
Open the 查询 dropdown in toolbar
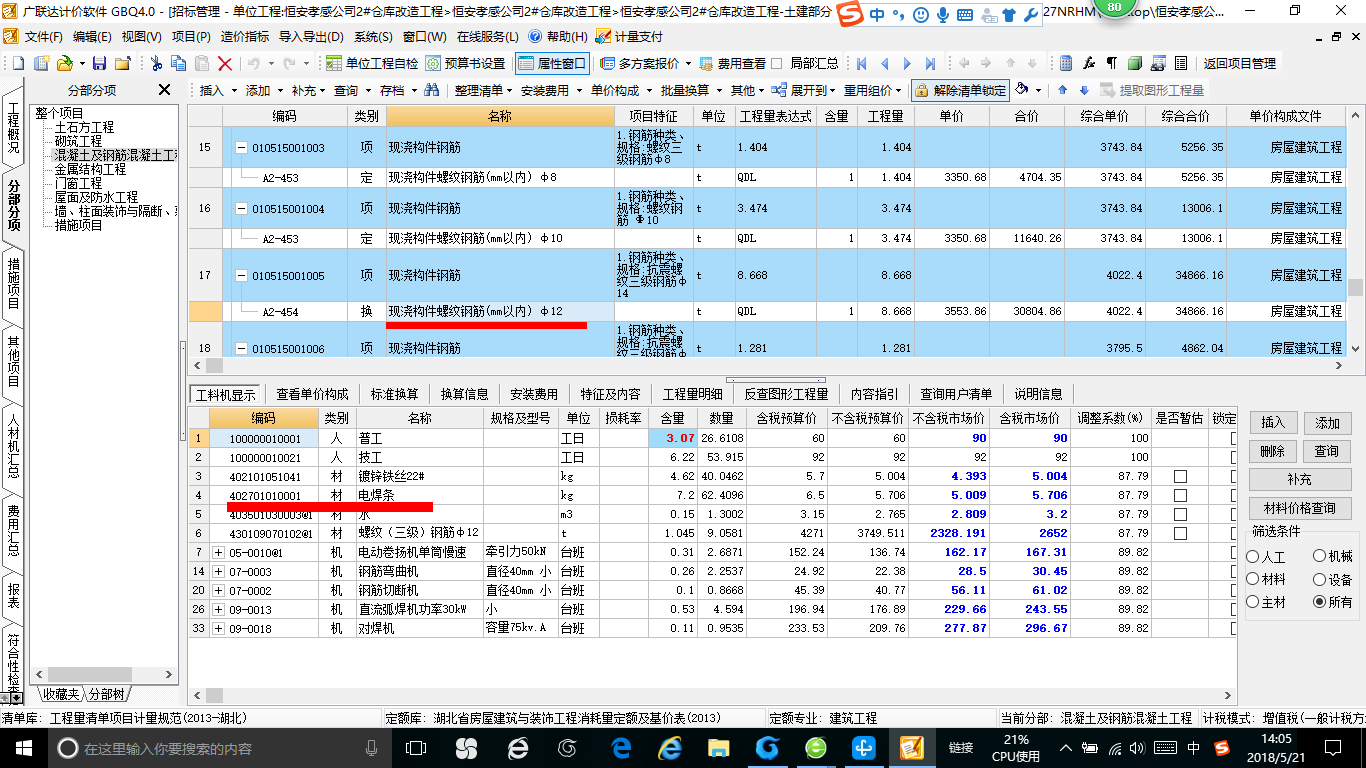tap(352, 90)
